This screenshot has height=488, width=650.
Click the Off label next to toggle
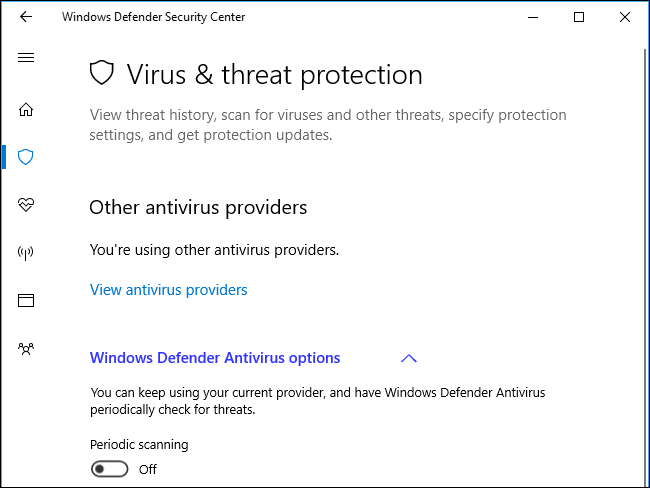[148, 469]
